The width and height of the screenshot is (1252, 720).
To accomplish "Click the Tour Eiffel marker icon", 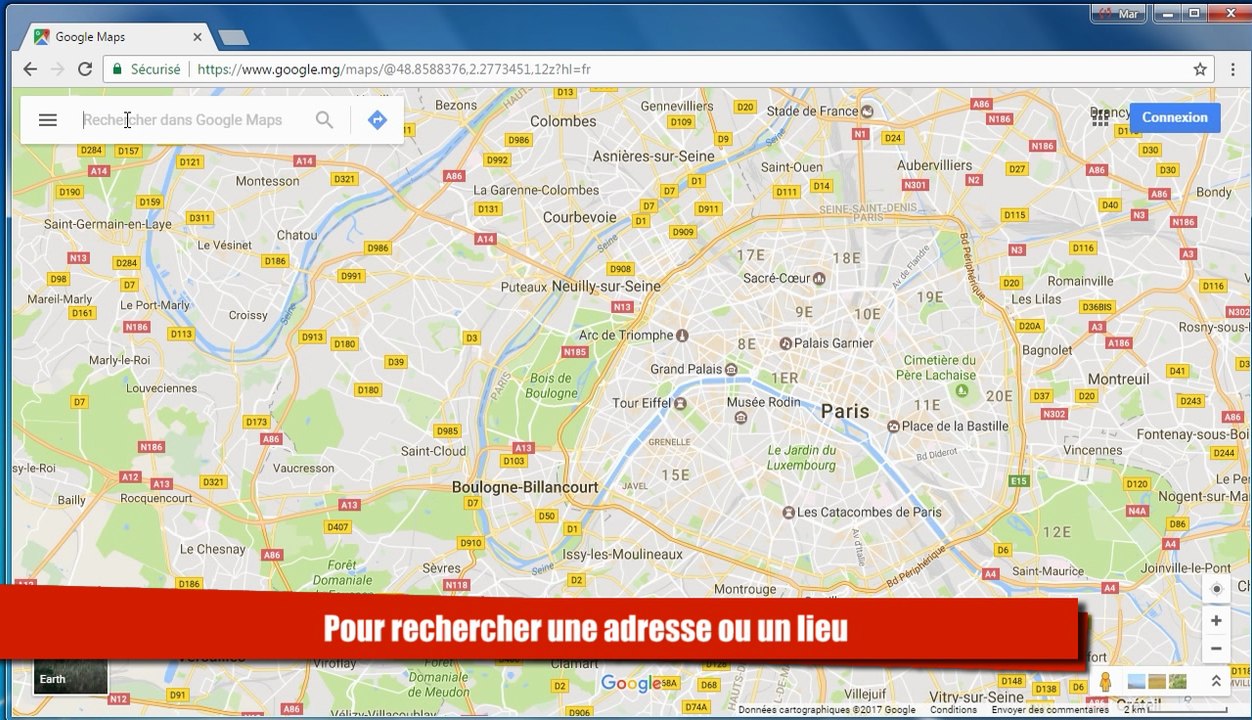I will coord(680,404).
